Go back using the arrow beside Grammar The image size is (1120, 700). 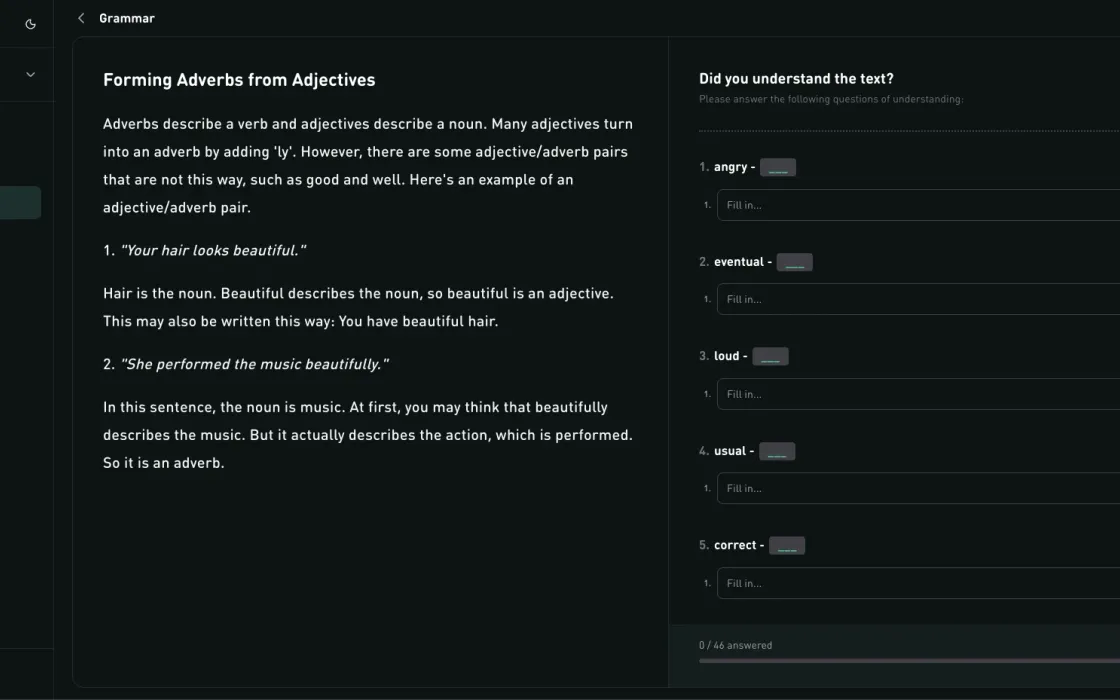(x=81, y=19)
